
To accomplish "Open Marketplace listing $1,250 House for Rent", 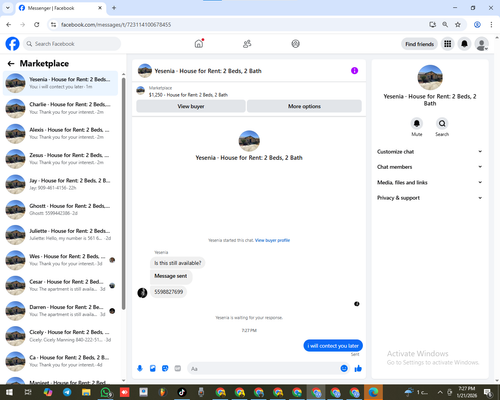I will [x=188, y=95].
